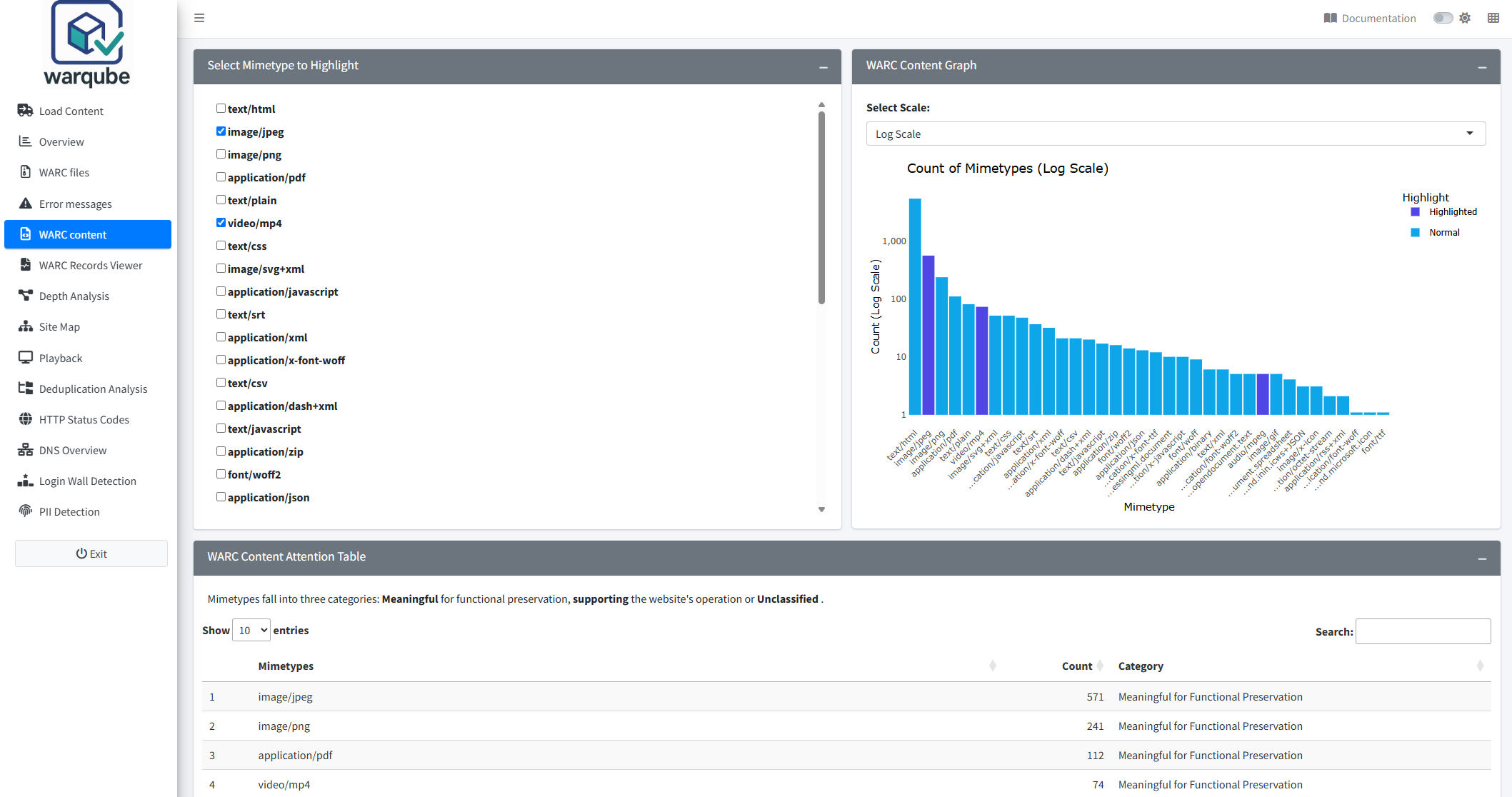
Task: Click the gear settings icon in header
Action: (1465, 18)
